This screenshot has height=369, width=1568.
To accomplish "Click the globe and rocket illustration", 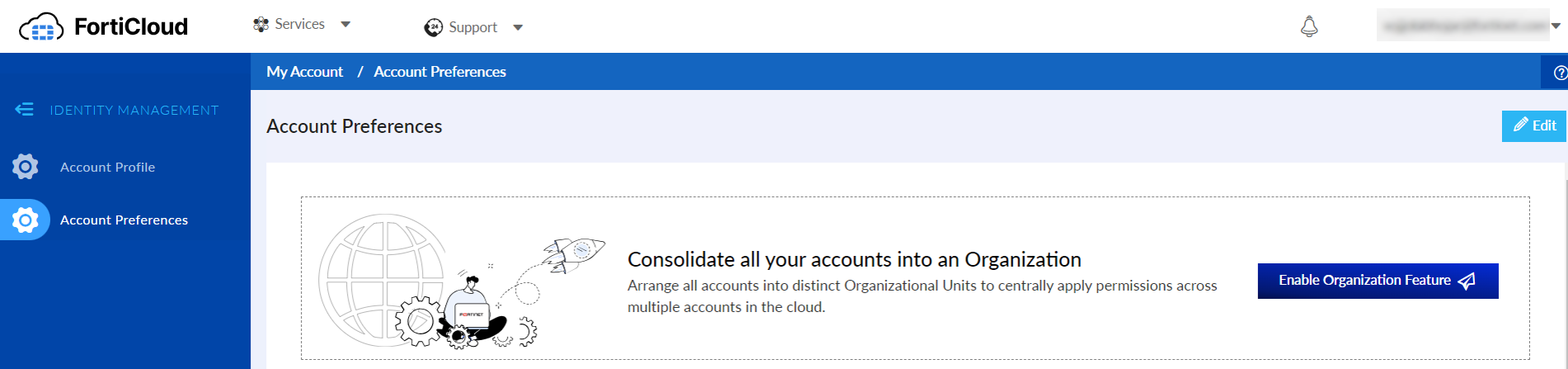I will [x=462, y=281].
